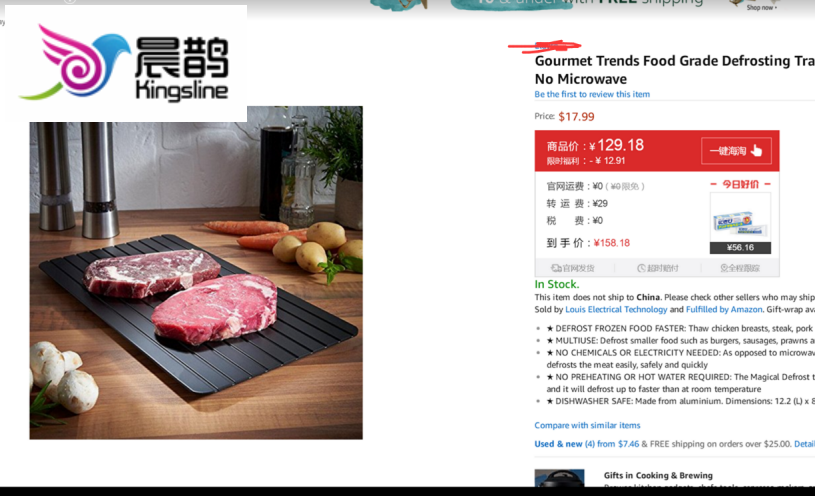Click the Gourmet Trends product title
The image size is (816, 496).
(x=674, y=70)
